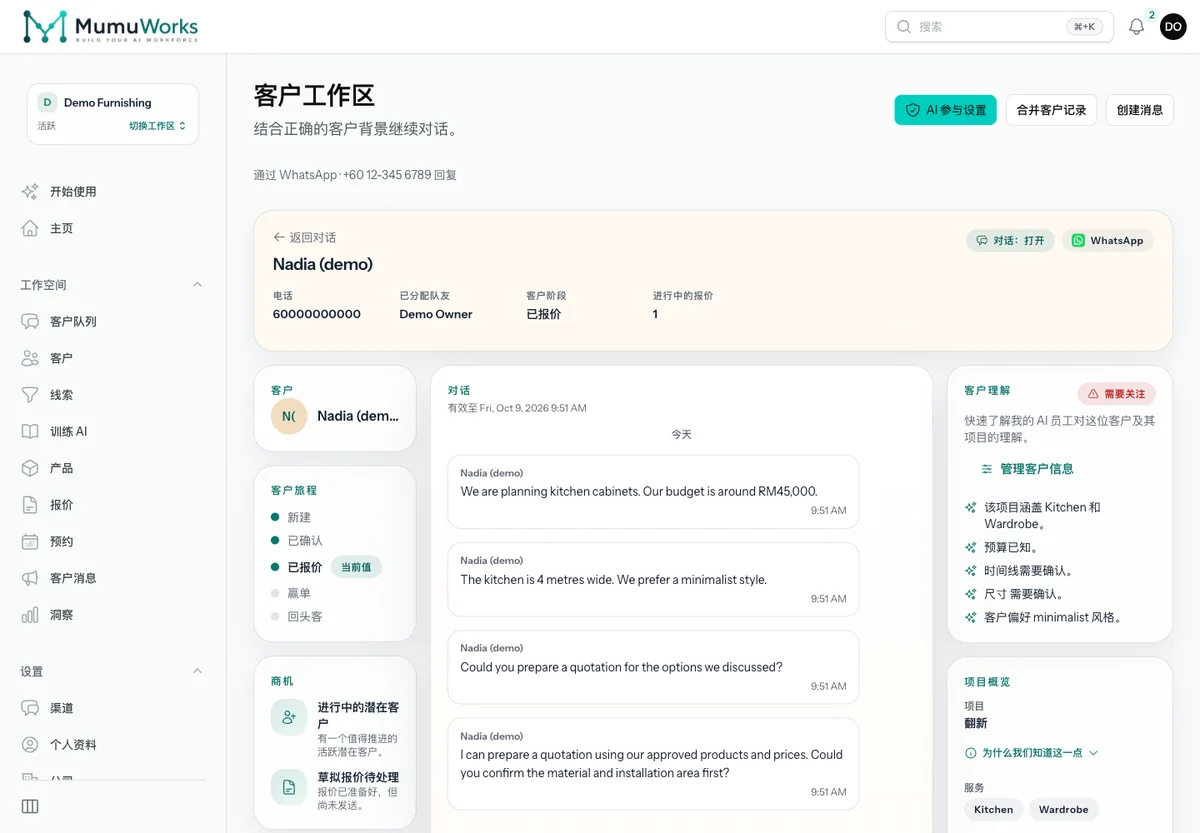
Task: Open the 管理客户信息 link
Action: tap(1027, 469)
